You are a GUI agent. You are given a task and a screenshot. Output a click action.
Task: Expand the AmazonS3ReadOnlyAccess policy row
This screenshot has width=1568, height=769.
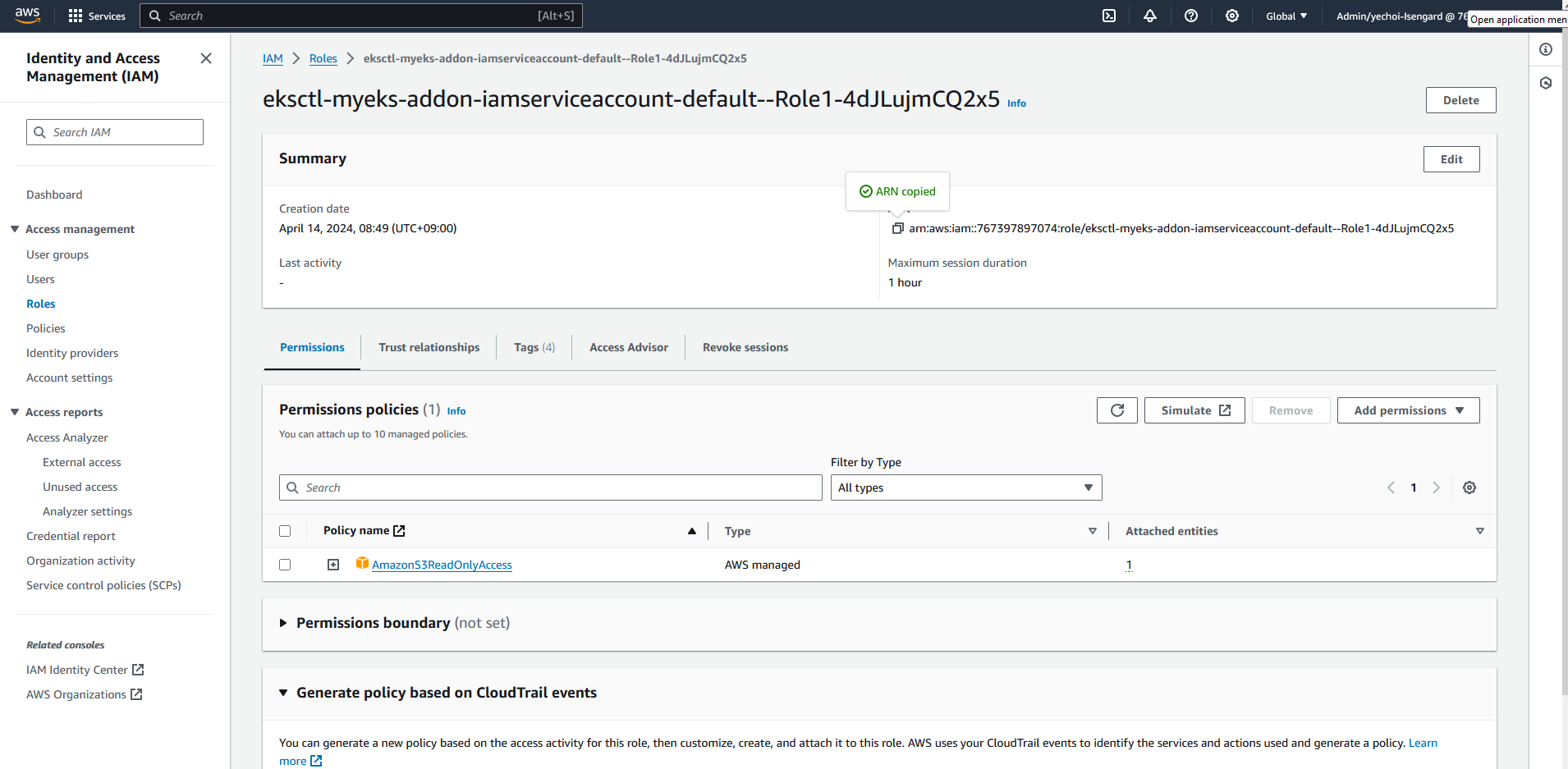(333, 565)
